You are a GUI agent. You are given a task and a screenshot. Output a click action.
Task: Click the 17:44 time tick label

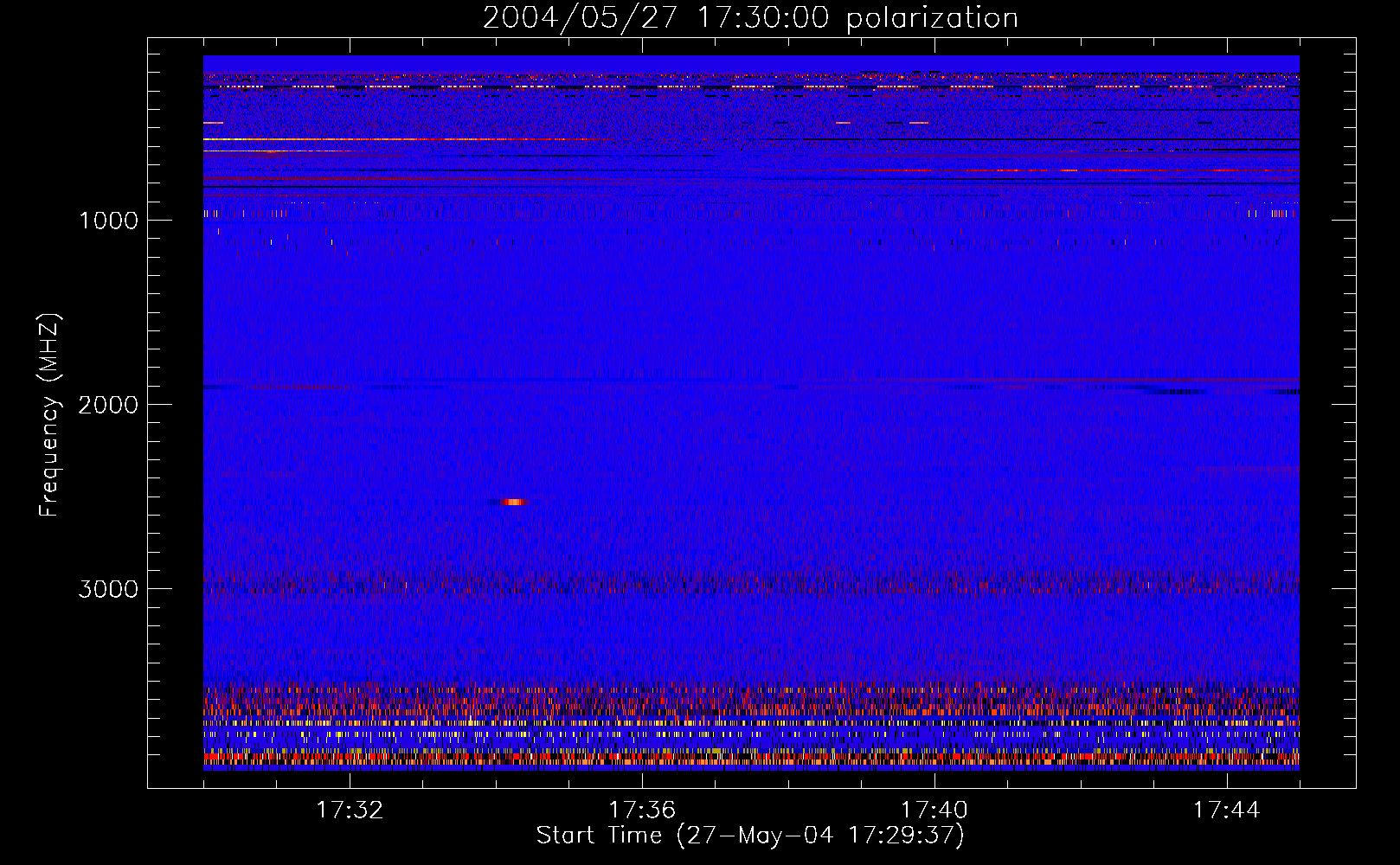[1227, 811]
